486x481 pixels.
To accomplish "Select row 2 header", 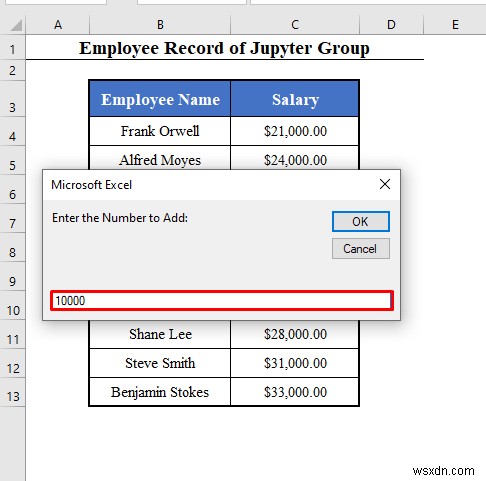I will [13, 70].
